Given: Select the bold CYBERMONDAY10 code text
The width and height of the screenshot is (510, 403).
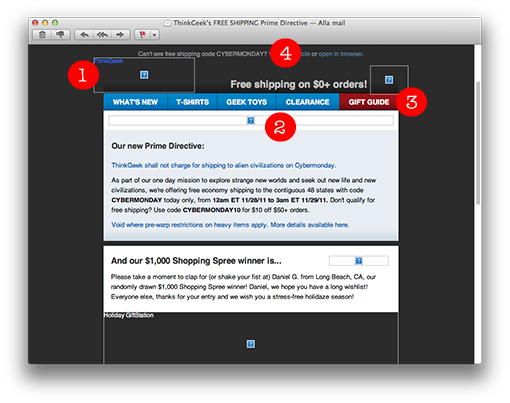Looking at the screenshot, I should [212, 210].
